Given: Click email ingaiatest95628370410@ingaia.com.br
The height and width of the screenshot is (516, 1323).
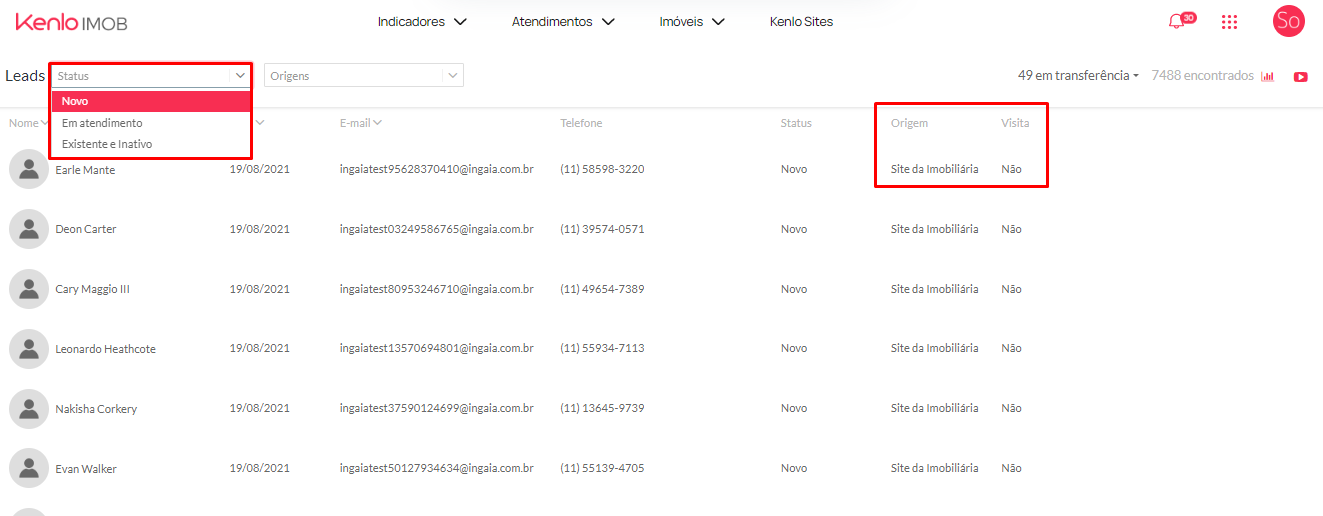Looking at the screenshot, I should (436, 169).
